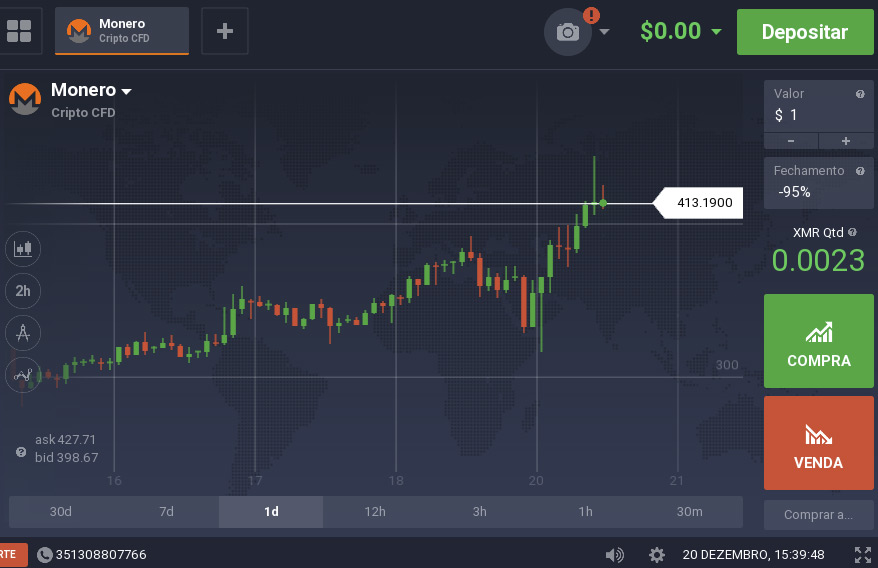Click the phone support icon

(44, 555)
